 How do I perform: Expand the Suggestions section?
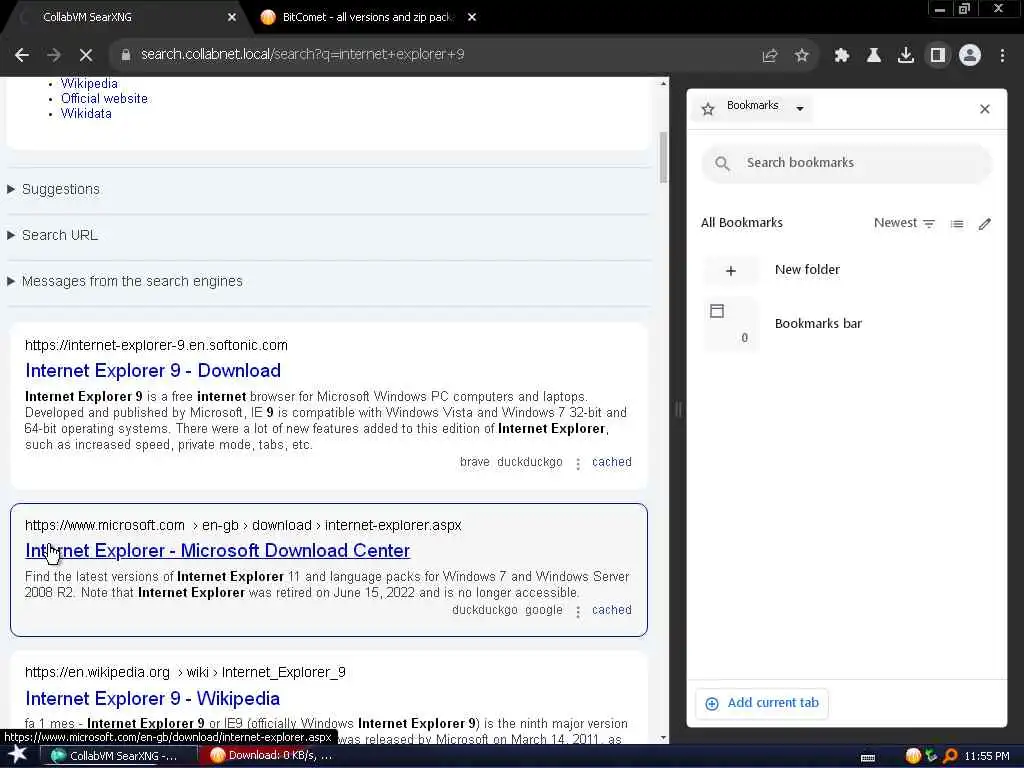coord(54,189)
